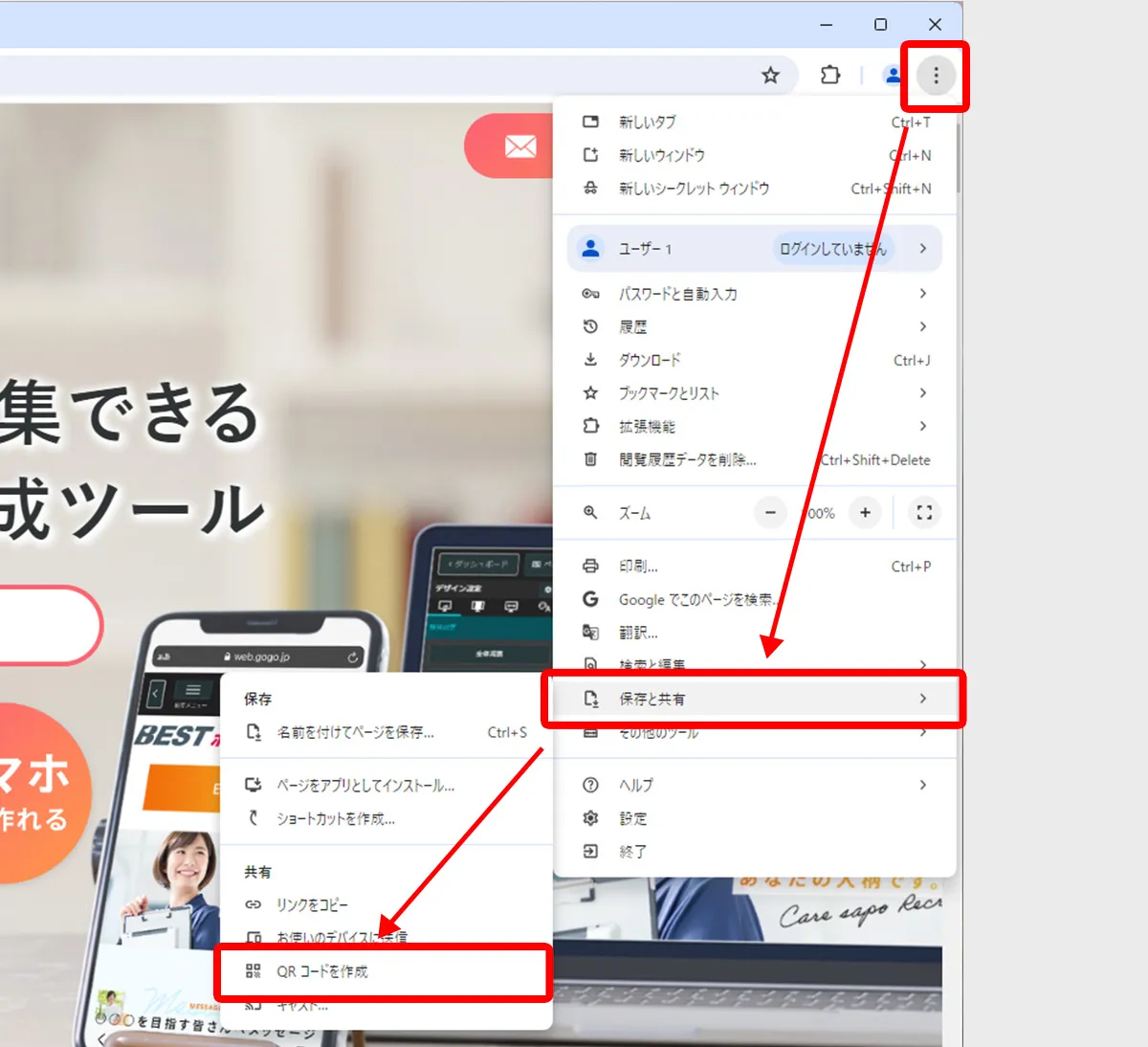This screenshot has height=1047, width=1148.
Task: Enter fullscreen using the fullscreen icon beside ズーム
Action: coord(923,513)
